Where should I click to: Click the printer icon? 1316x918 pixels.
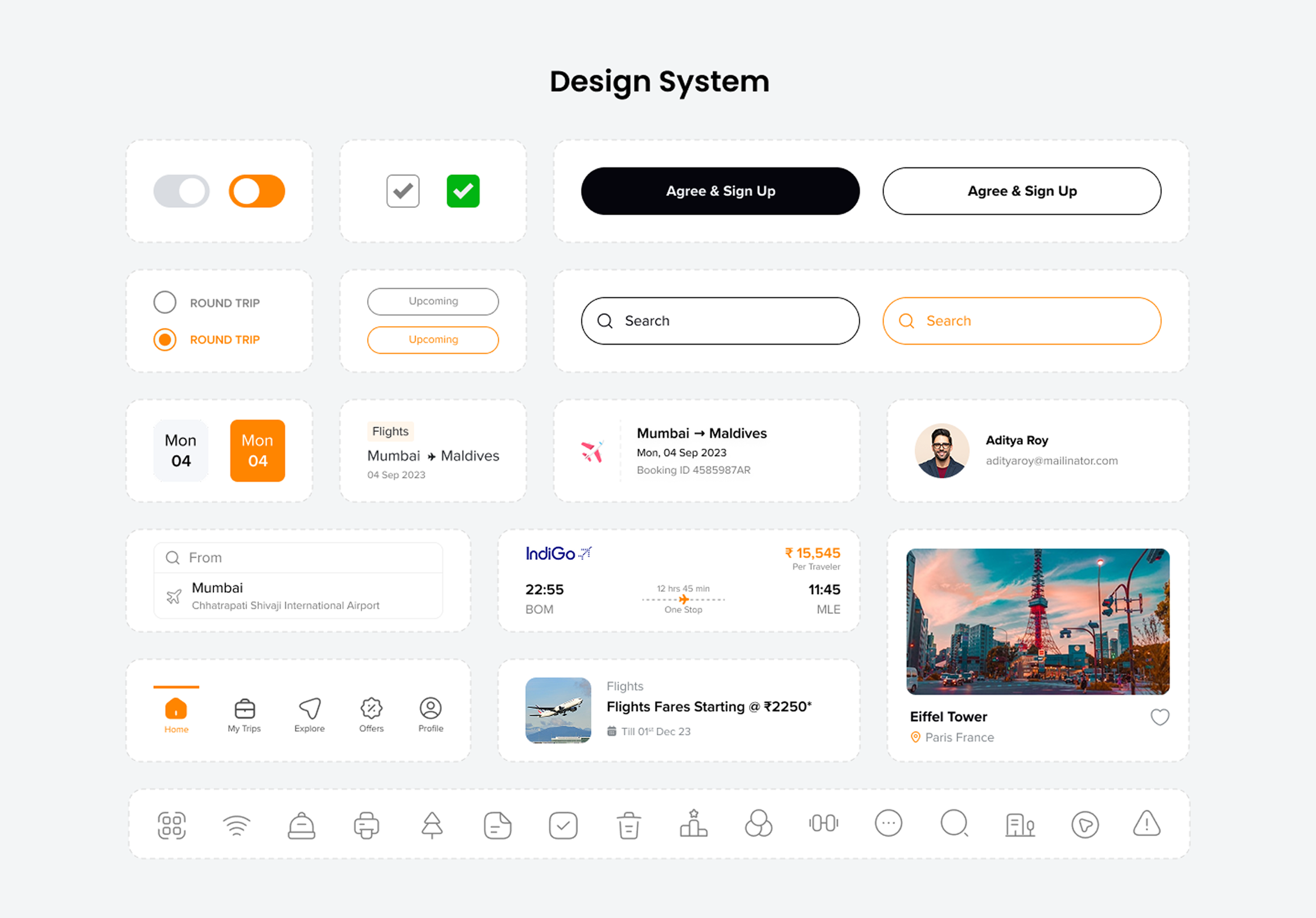[x=366, y=826]
